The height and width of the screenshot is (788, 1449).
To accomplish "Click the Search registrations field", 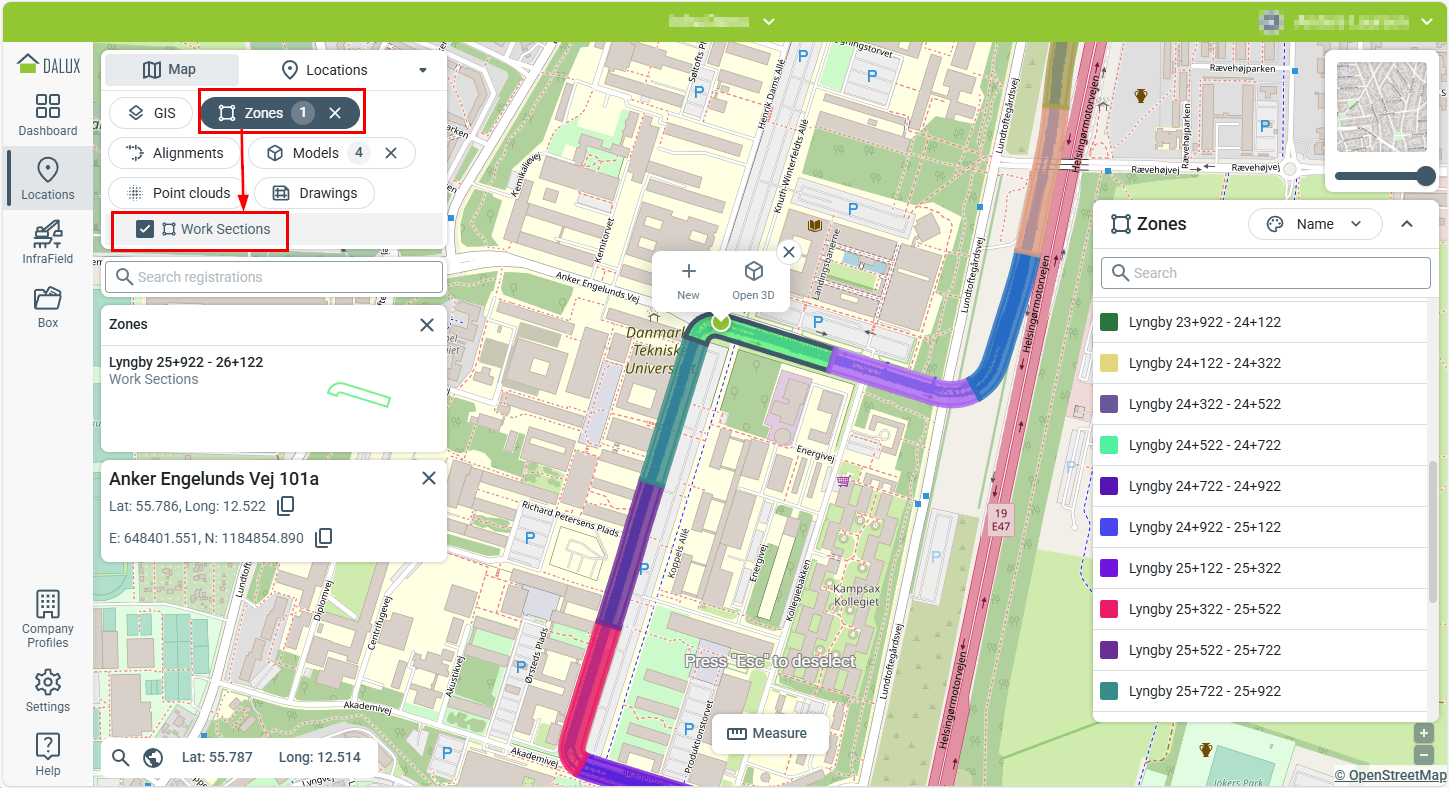I will 274,277.
